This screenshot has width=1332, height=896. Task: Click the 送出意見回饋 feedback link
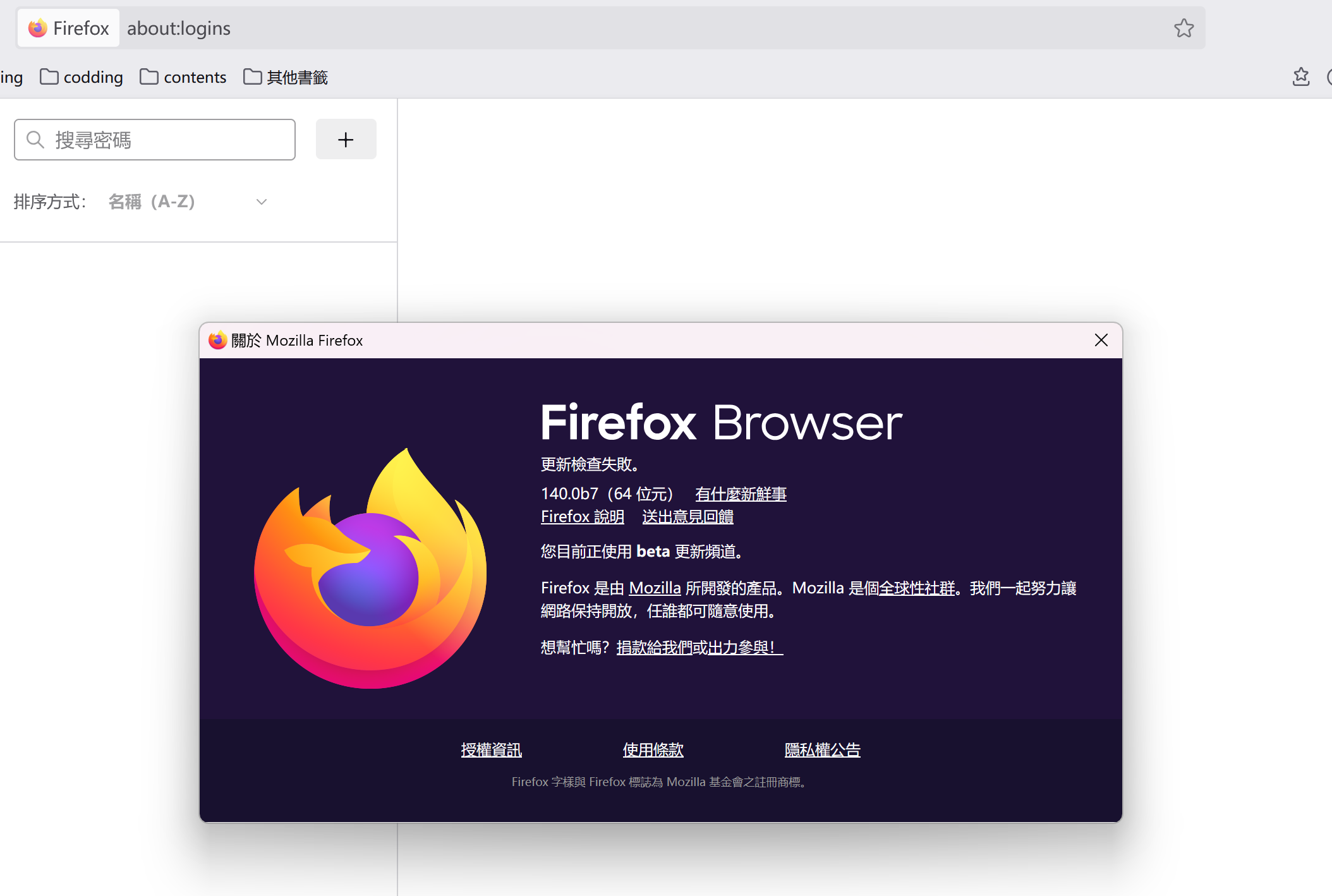point(687,517)
